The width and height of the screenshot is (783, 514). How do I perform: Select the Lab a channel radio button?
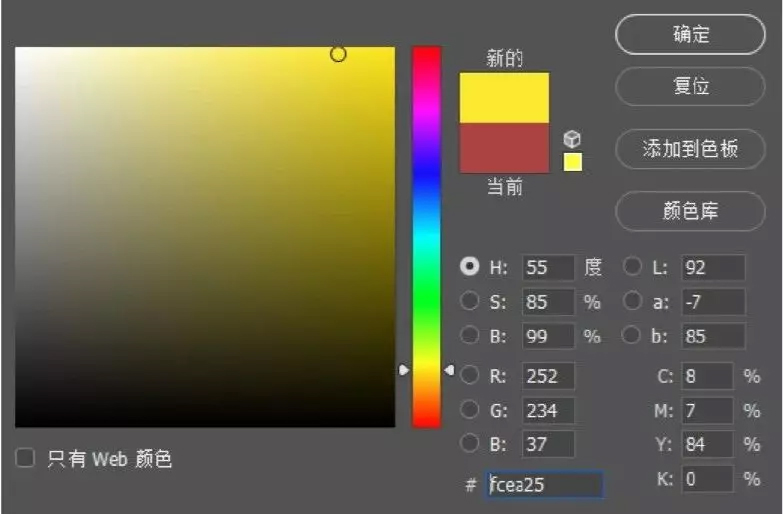pyautogui.click(x=633, y=301)
